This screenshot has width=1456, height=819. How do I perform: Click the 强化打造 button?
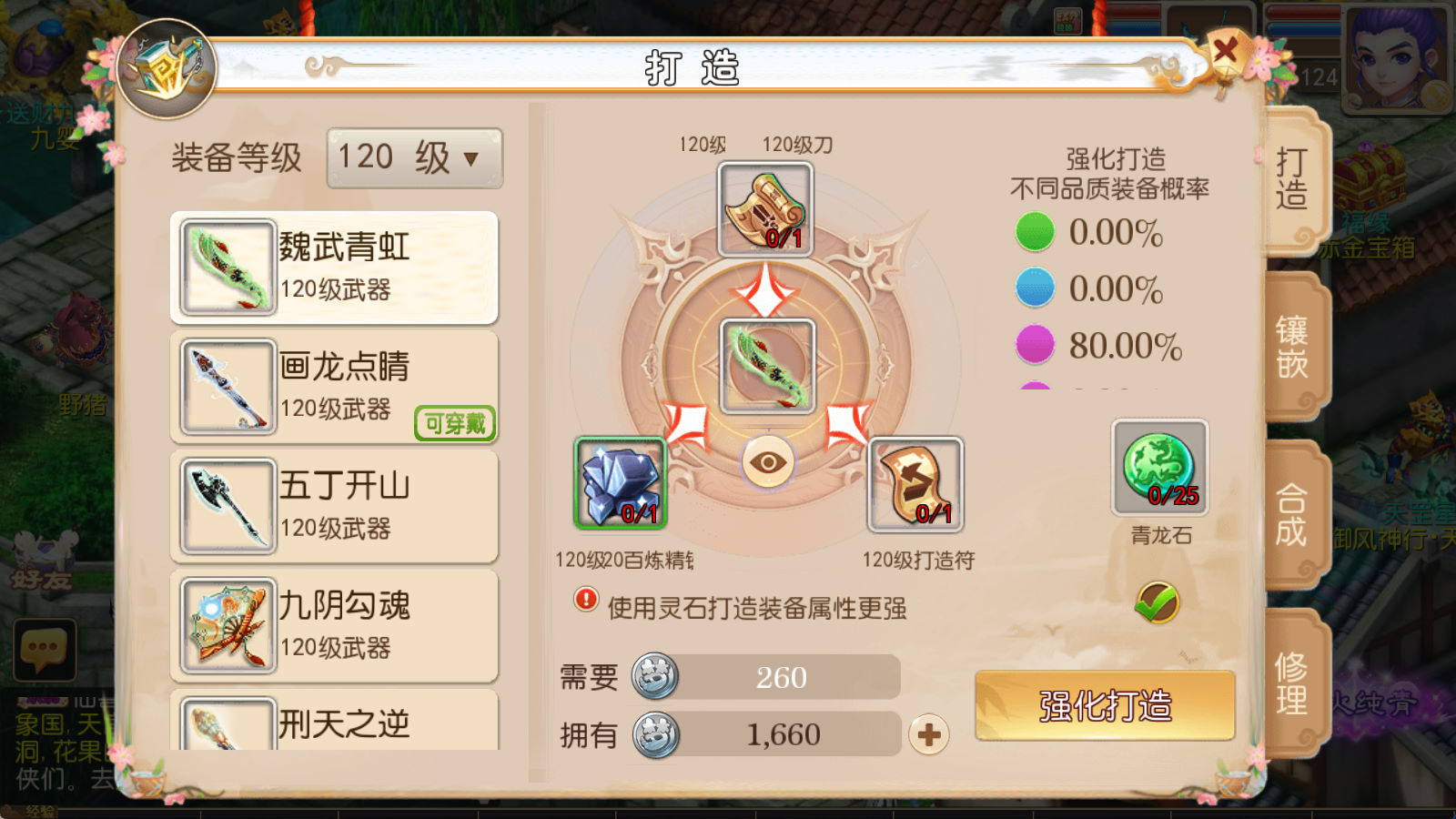click(1105, 706)
